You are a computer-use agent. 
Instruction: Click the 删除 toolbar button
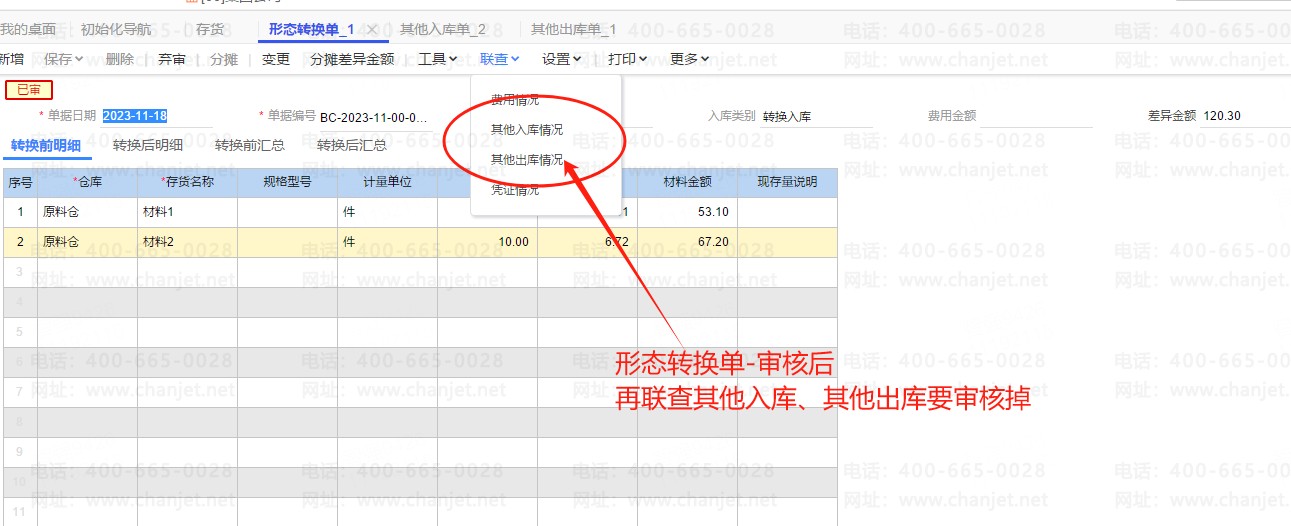coord(120,59)
